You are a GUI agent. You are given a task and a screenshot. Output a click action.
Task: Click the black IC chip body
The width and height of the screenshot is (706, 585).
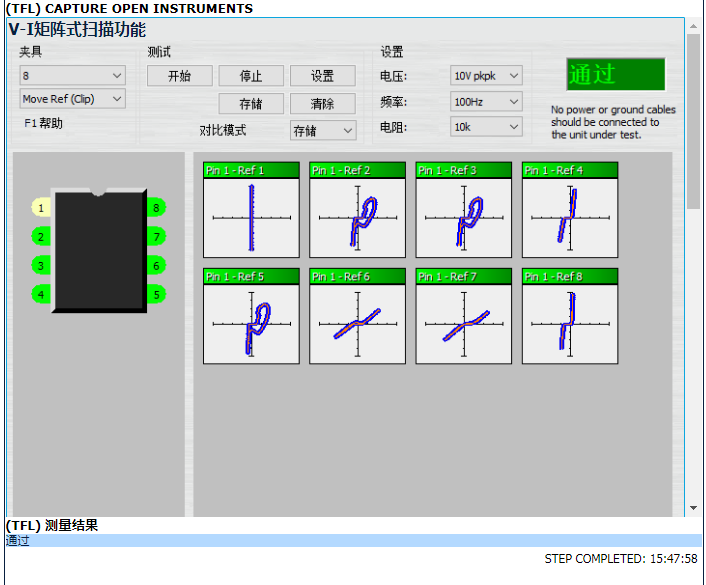coord(99,250)
